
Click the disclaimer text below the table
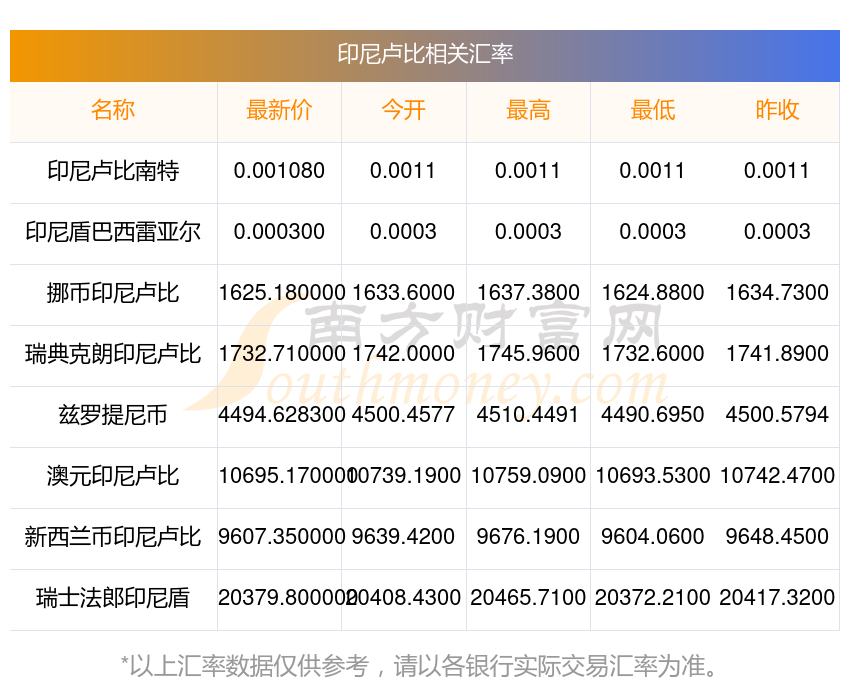tap(418, 666)
